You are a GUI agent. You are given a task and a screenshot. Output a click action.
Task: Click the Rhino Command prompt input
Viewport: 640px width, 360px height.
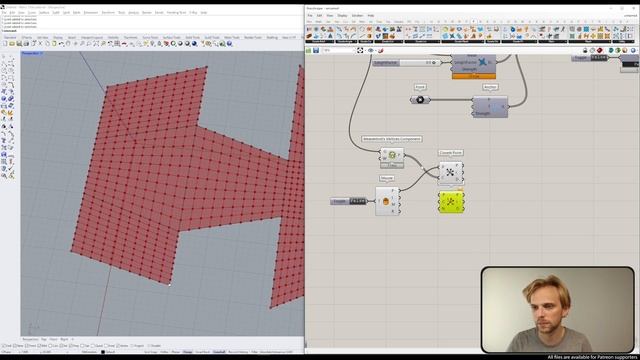[x=153, y=31]
